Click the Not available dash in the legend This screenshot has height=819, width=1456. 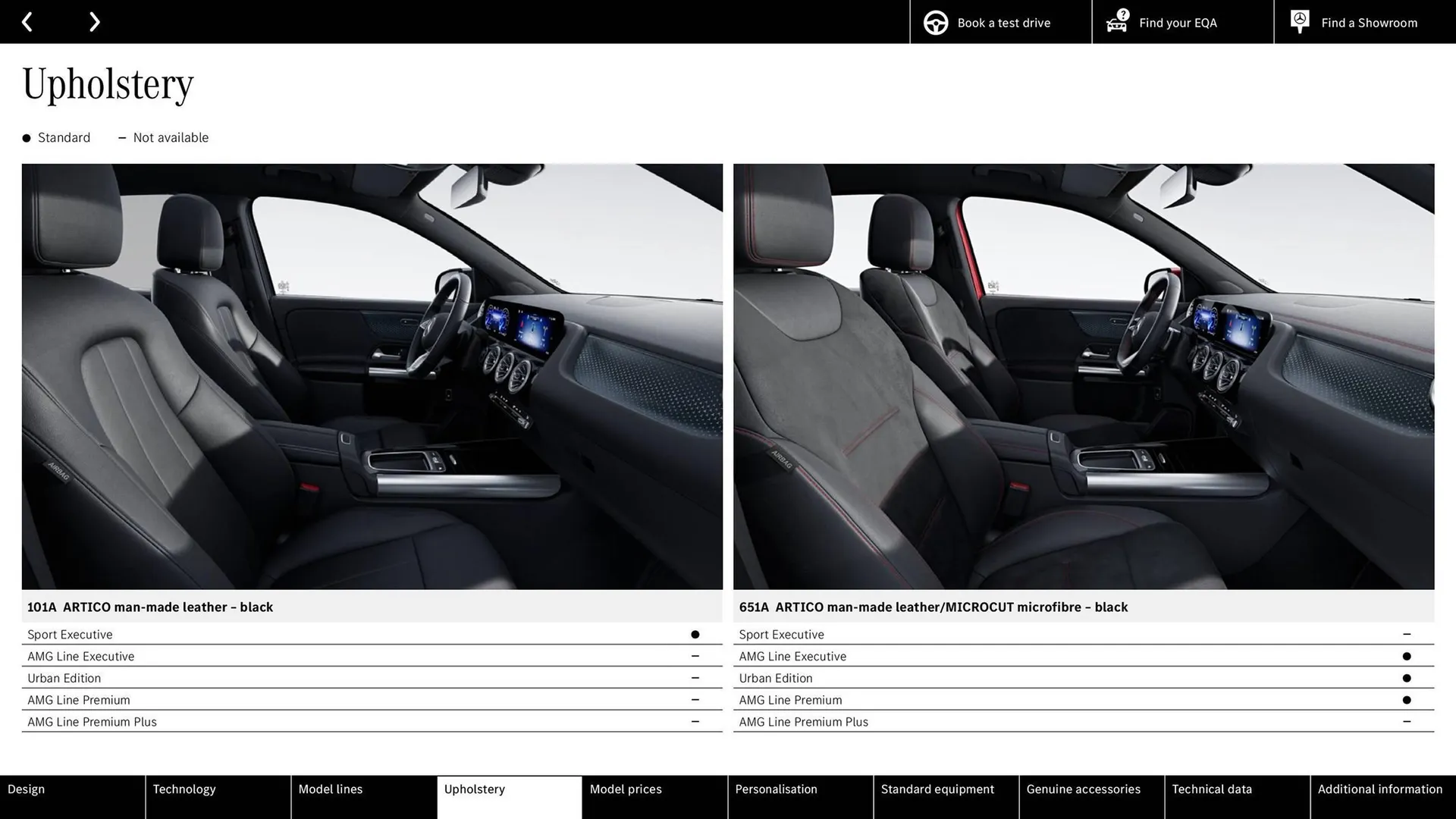coord(122,137)
